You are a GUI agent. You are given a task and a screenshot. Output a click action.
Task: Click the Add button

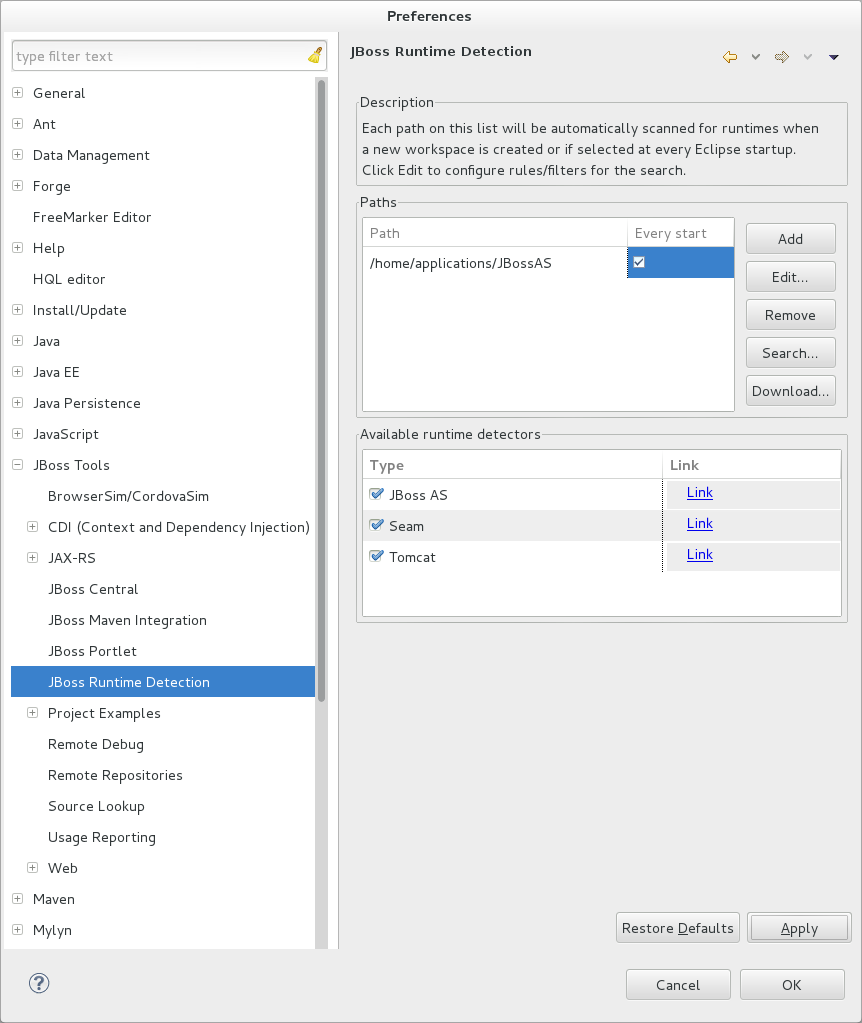coord(790,238)
